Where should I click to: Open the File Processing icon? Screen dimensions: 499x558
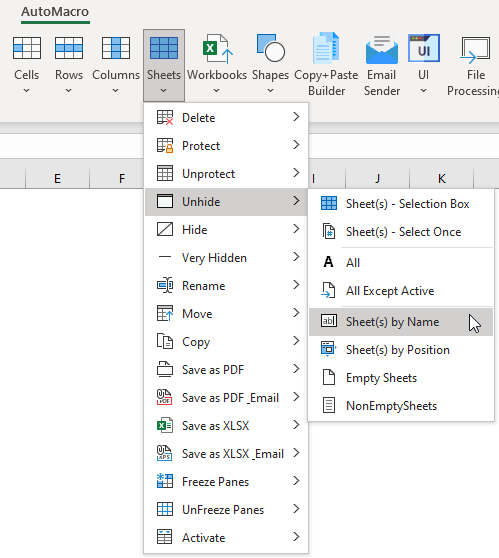[x=476, y=50]
